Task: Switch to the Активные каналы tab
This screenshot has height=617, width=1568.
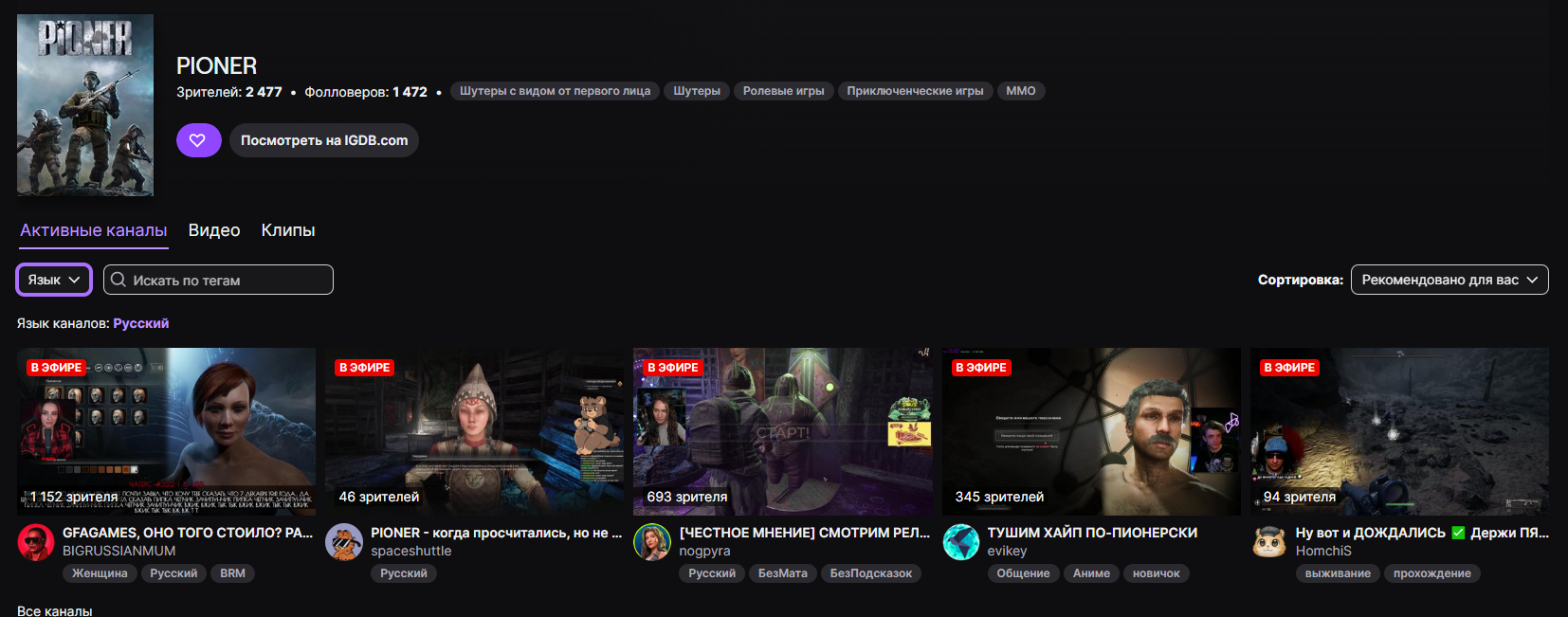Action: pos(94,230)
